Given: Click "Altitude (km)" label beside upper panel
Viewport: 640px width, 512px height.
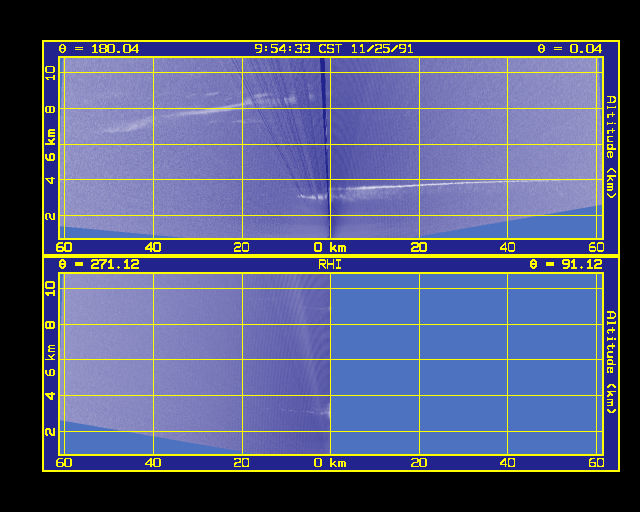Looking at the screenshot, I should (x=611, y=147).
